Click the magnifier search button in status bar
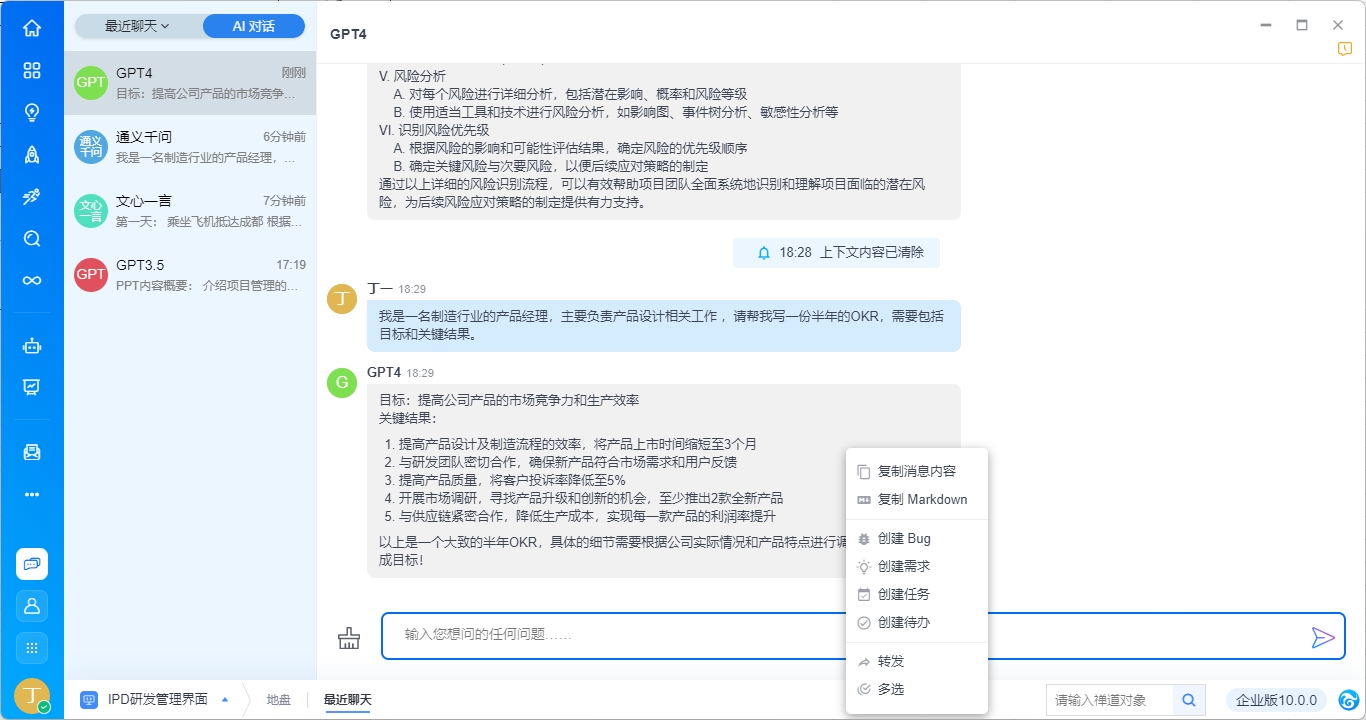 click(x=1189, y=700)
